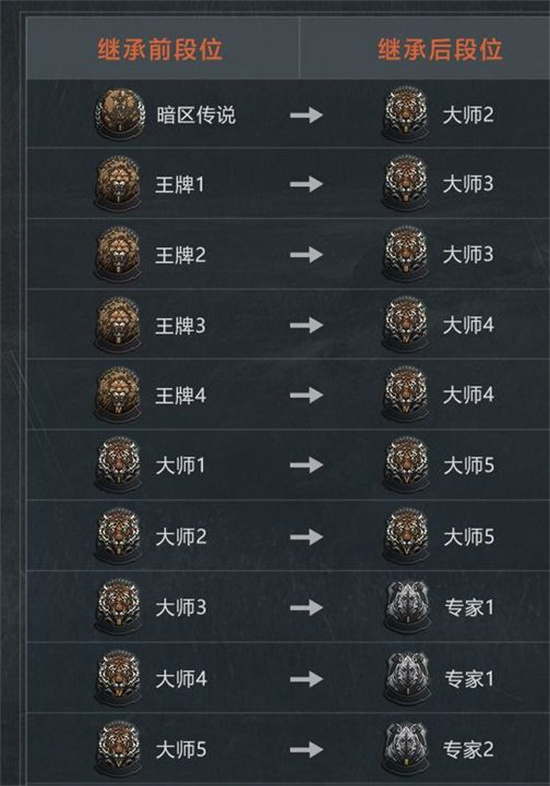Viewport: 550px width, 786px height.
Task: Click the 大师2 tiger badge in top row
Action: coord(406,114)
